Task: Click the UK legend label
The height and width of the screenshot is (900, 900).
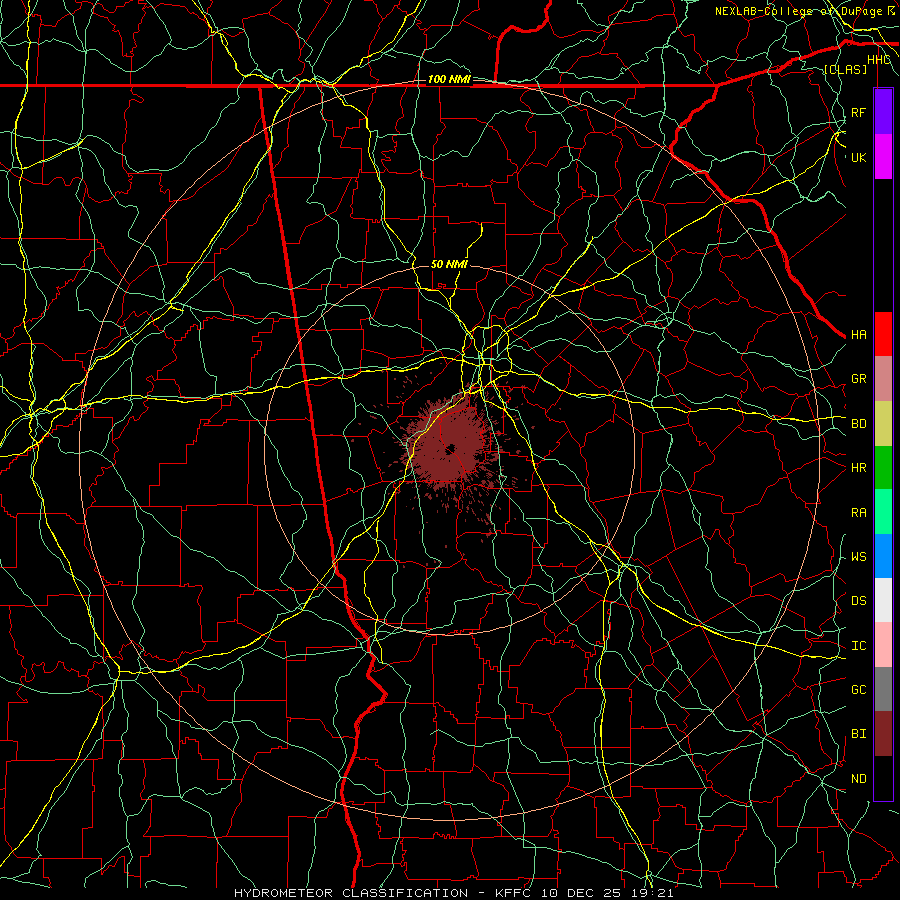Action: tap(858, 158)
